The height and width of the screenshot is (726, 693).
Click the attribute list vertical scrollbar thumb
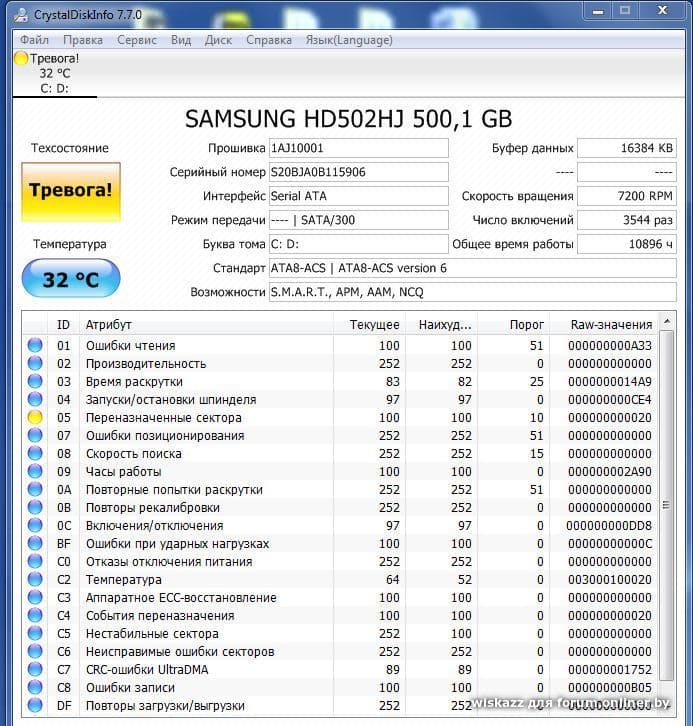click(x=667, y=505)
